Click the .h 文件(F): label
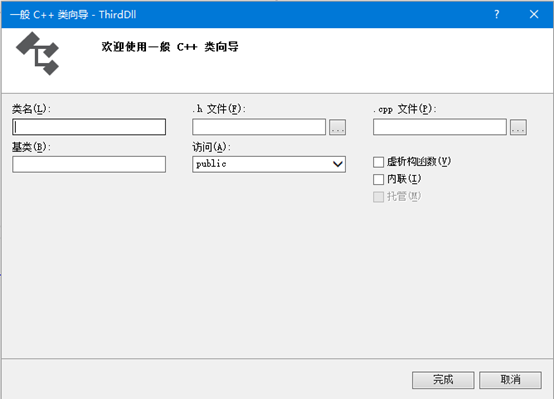The height and width of the screenshot is (399, 554). (219, 109)
